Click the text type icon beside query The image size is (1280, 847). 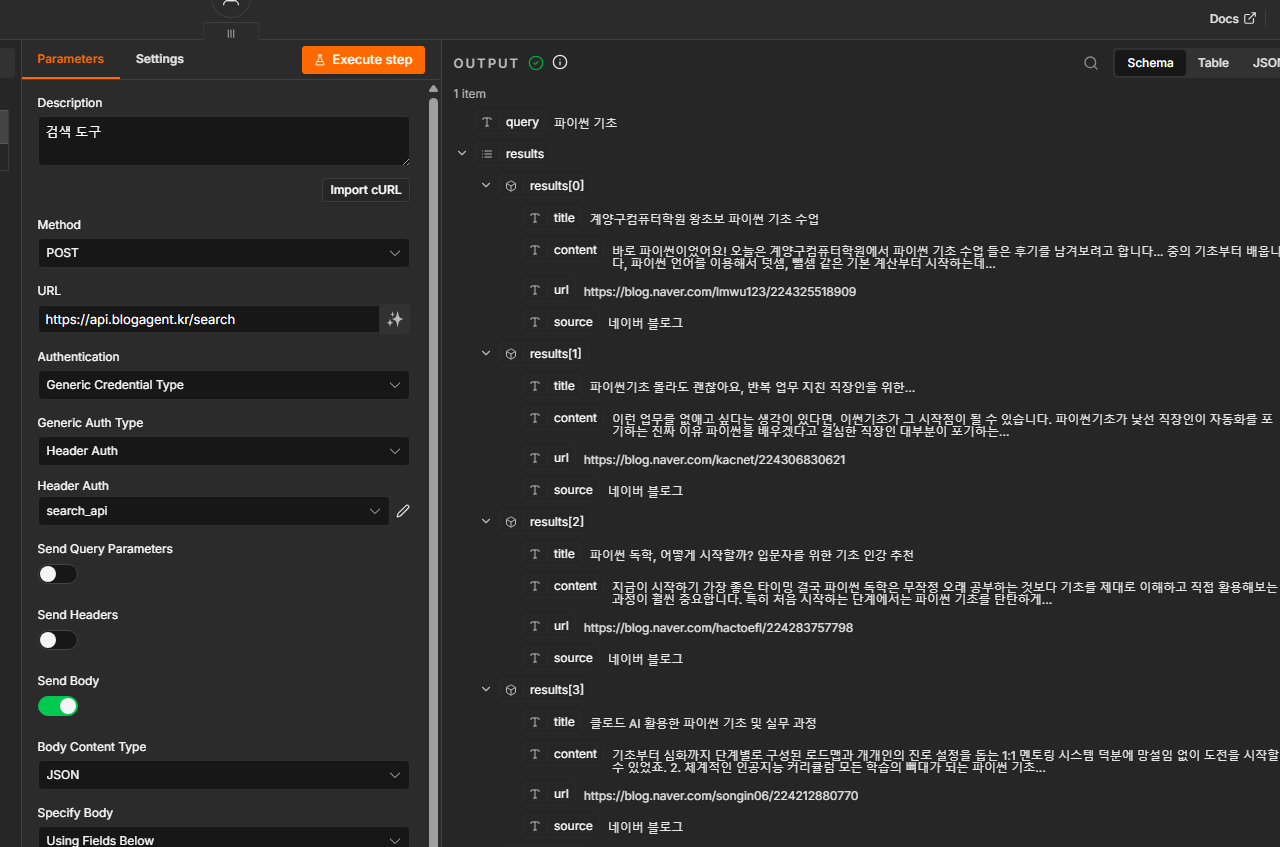(487, 122)
